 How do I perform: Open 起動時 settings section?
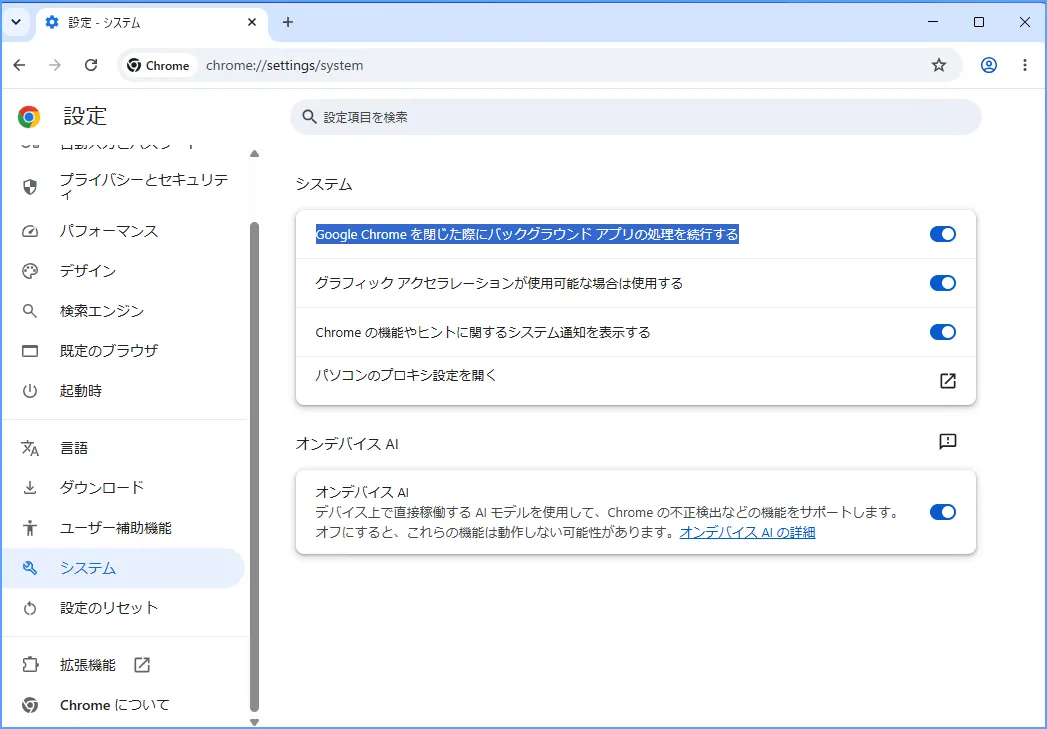coord(124,391)
